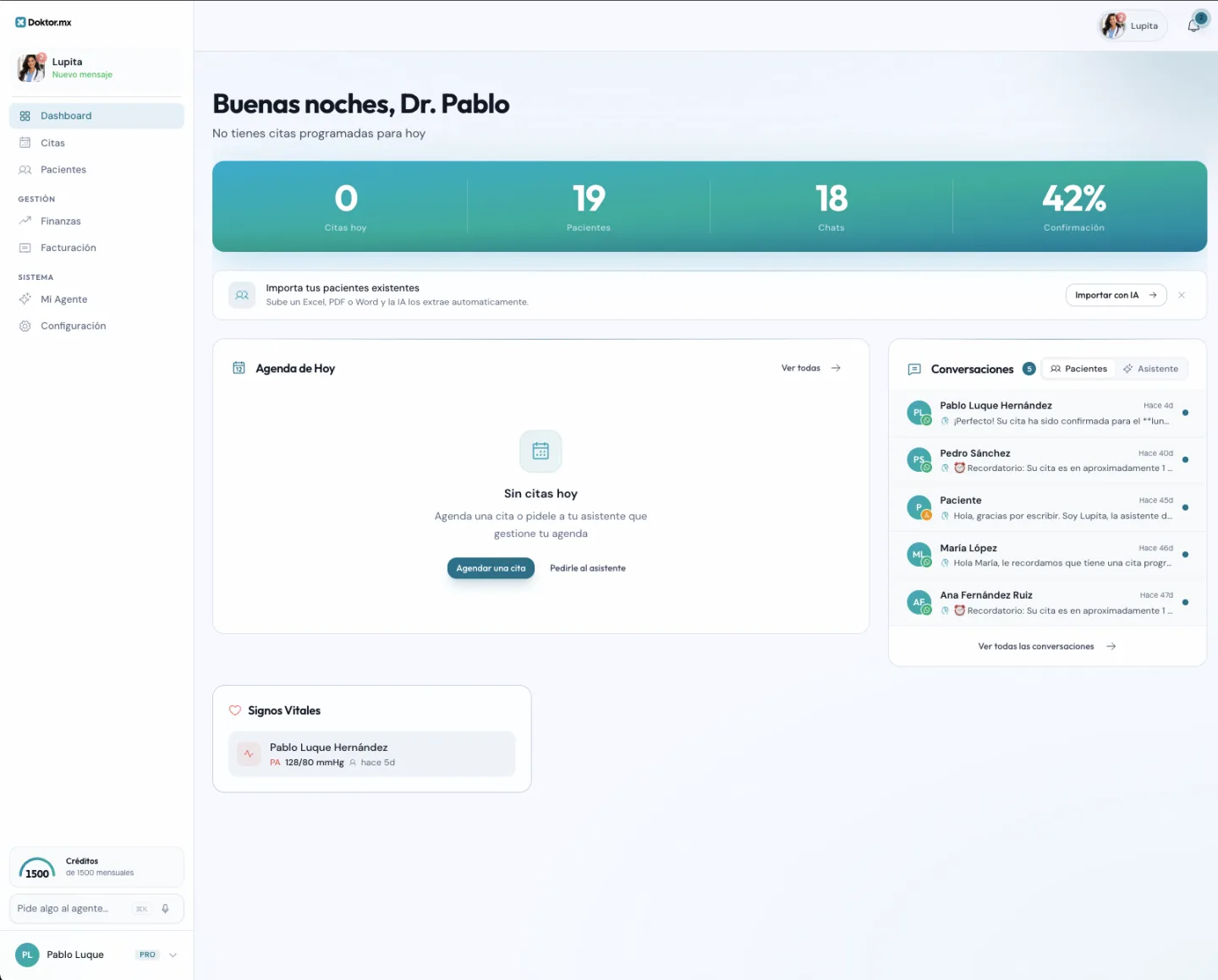Click the heart icon beside Signos Vitales

[x=235, y=710]
